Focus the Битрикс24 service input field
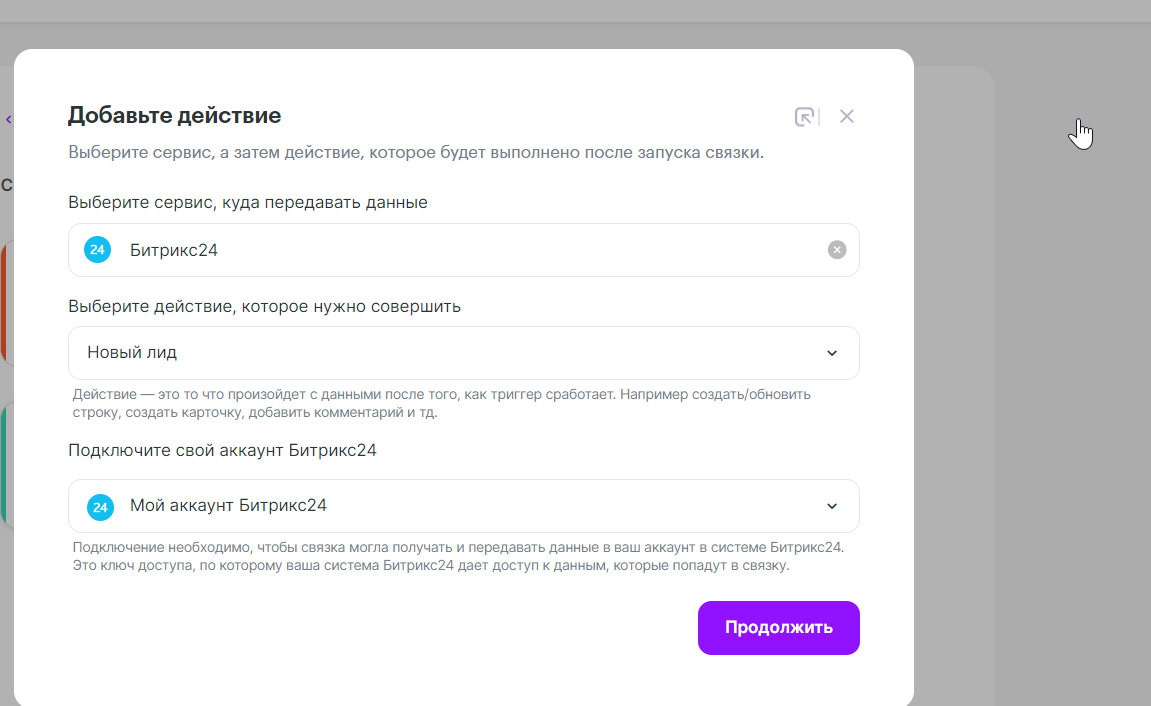1151x706 pixels. pos(464,250)
